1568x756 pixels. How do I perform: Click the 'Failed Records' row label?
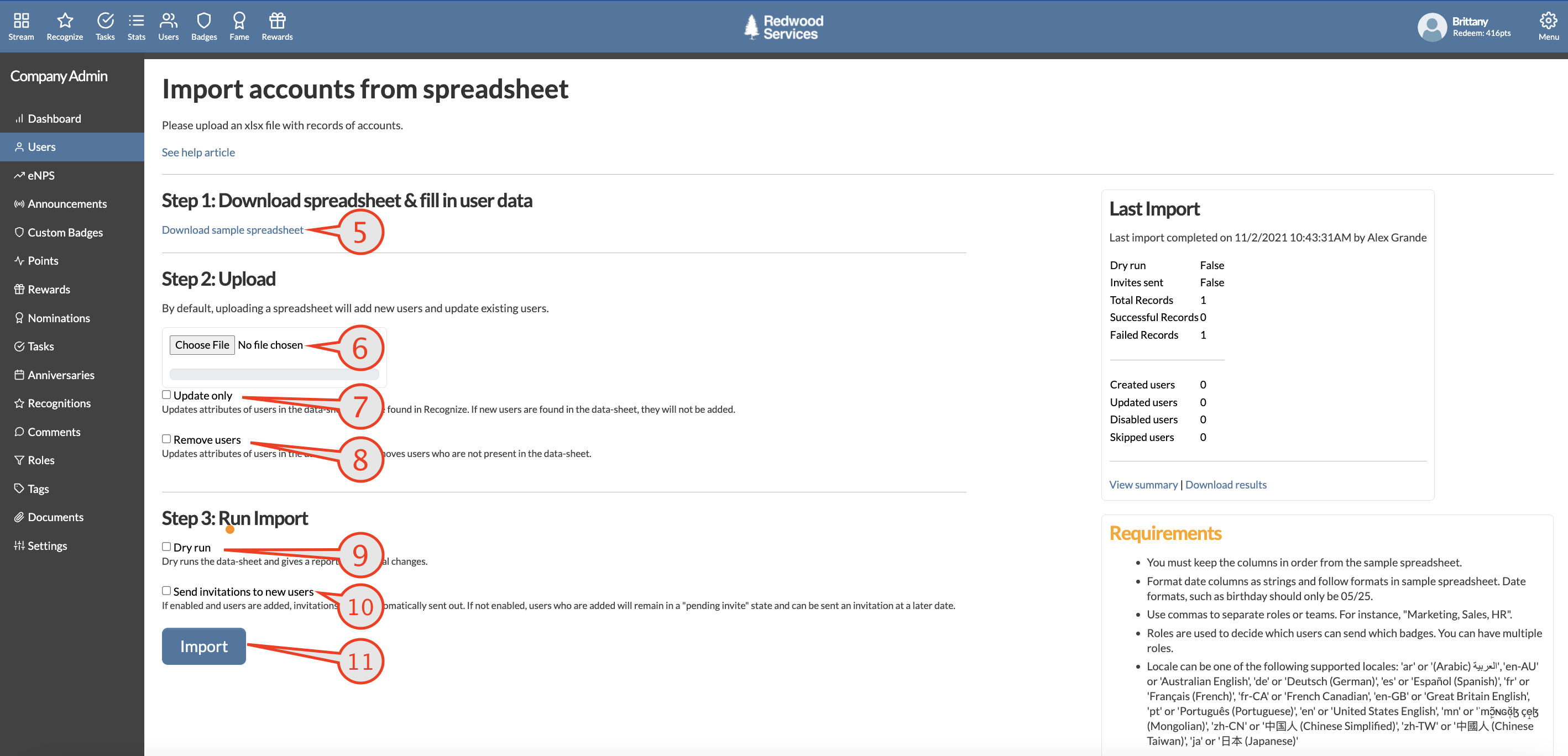click(x=1144, y=335)
